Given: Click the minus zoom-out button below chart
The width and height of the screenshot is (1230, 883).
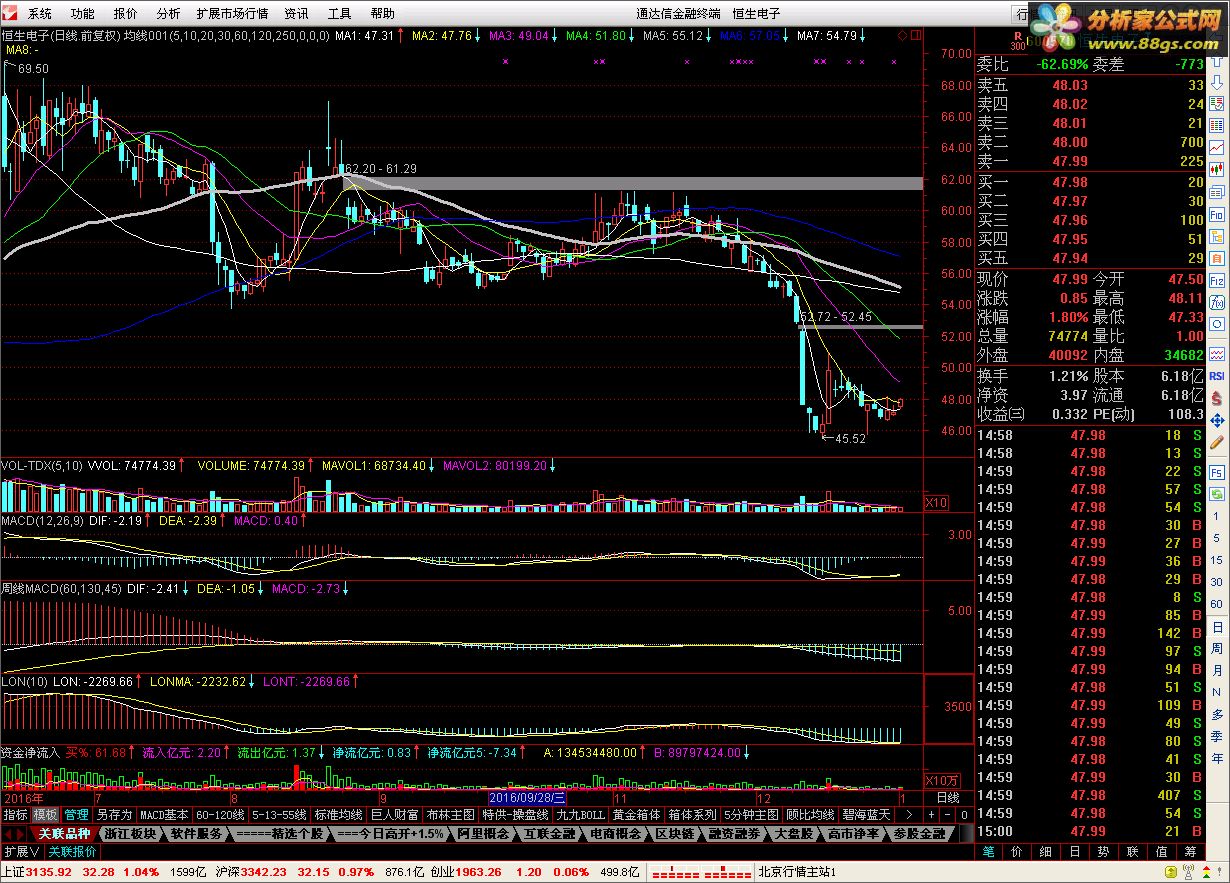Looking at the screenshot, I should coord(947,814).
